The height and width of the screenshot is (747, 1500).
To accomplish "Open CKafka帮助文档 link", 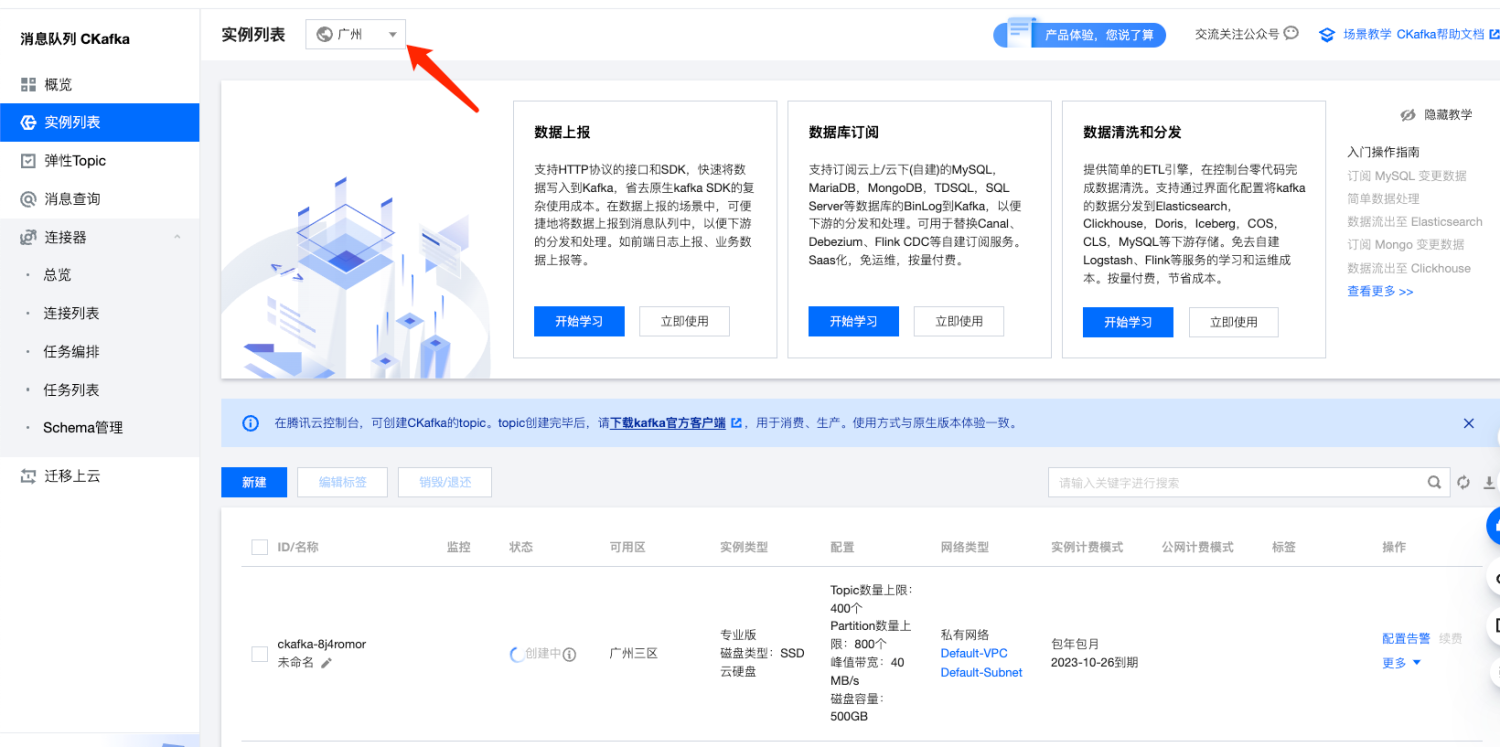I will [x=1441, y=34].
